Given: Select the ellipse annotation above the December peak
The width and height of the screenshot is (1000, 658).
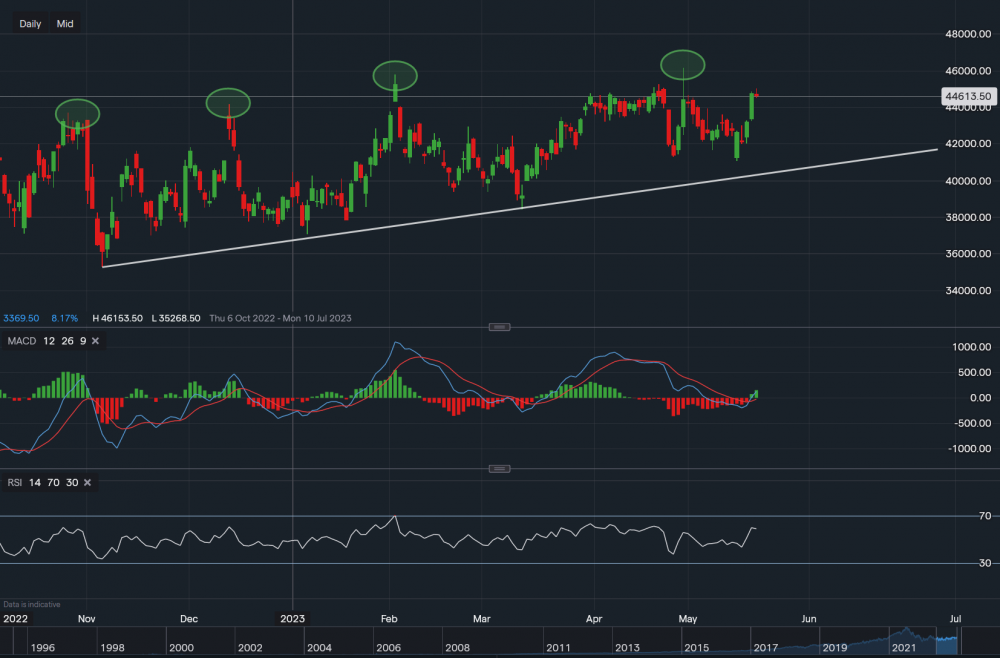Looking at the screenshot, I should pos(228,101).
